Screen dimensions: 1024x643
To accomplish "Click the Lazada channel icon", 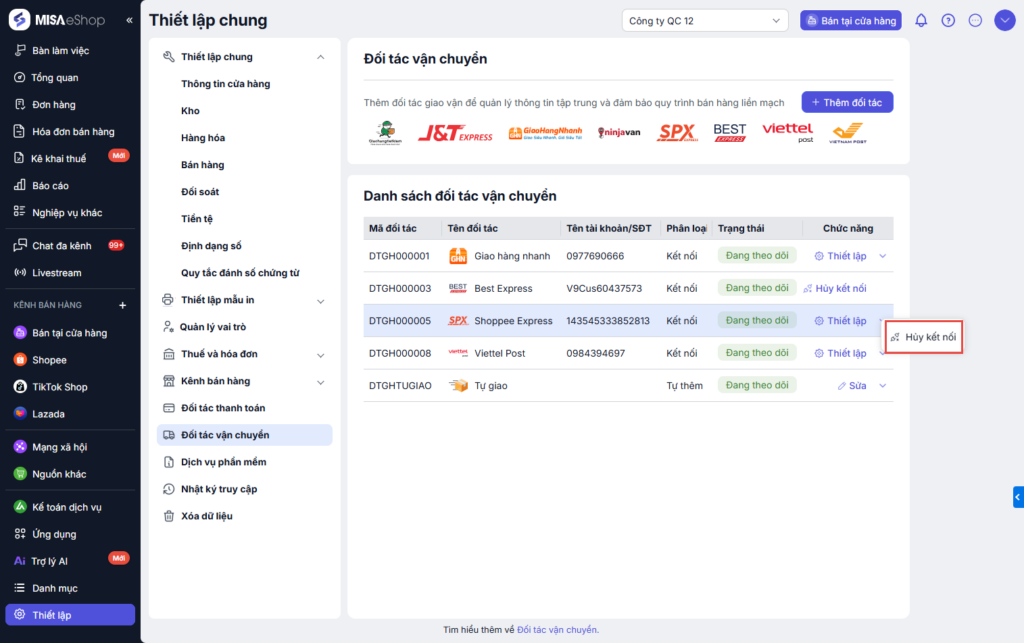I will (x=20, y=414).
